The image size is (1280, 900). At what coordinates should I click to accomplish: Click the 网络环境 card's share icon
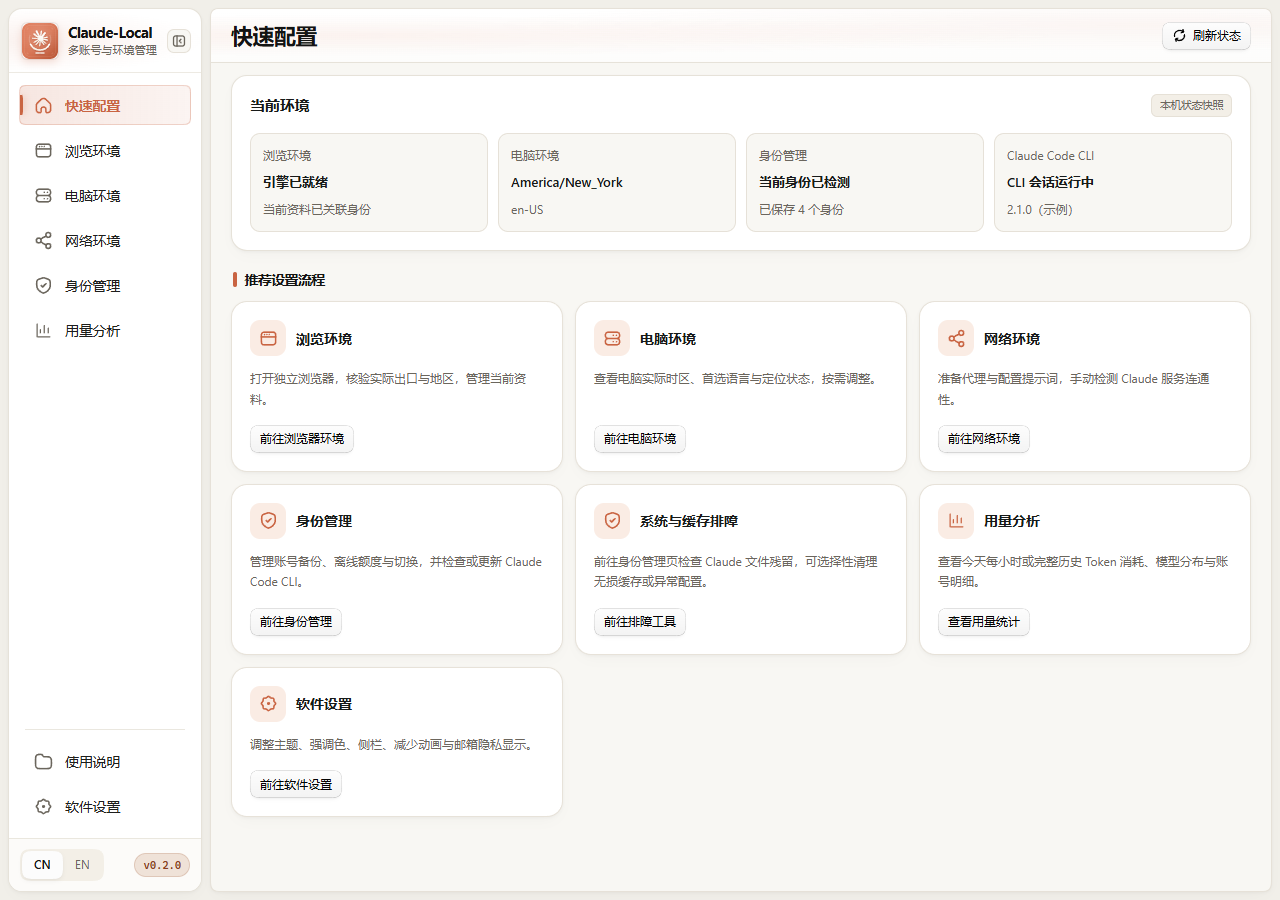click(x=956, y=339)
